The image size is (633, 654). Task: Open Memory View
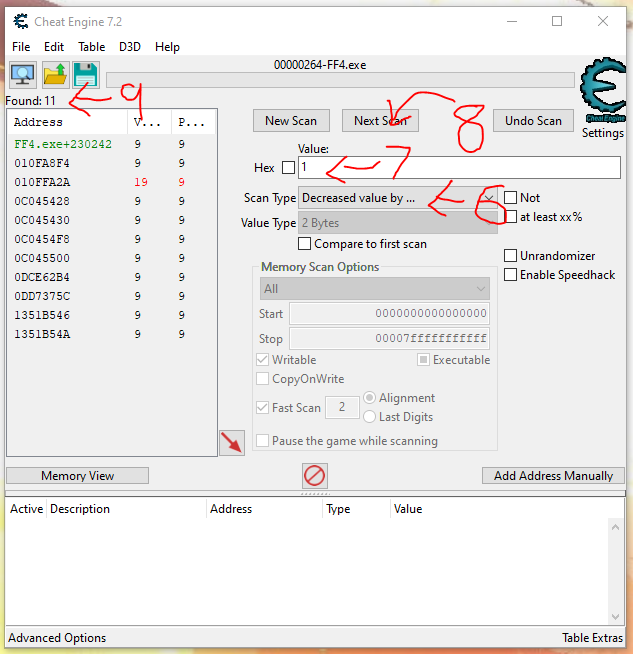(x=78, y=475)
